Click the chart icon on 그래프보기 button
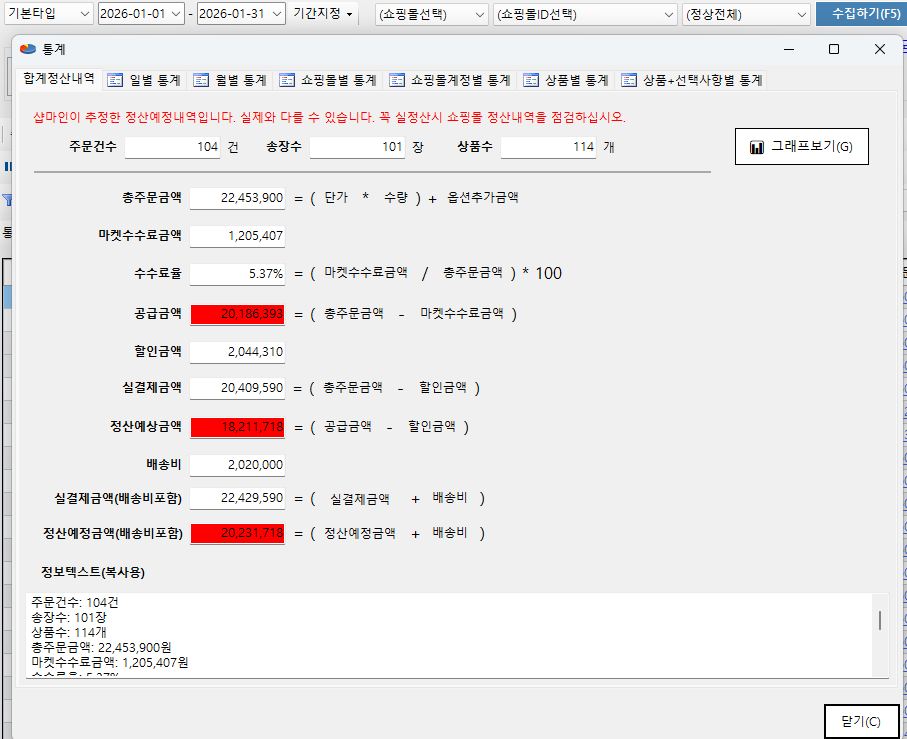 pos(757,148)
